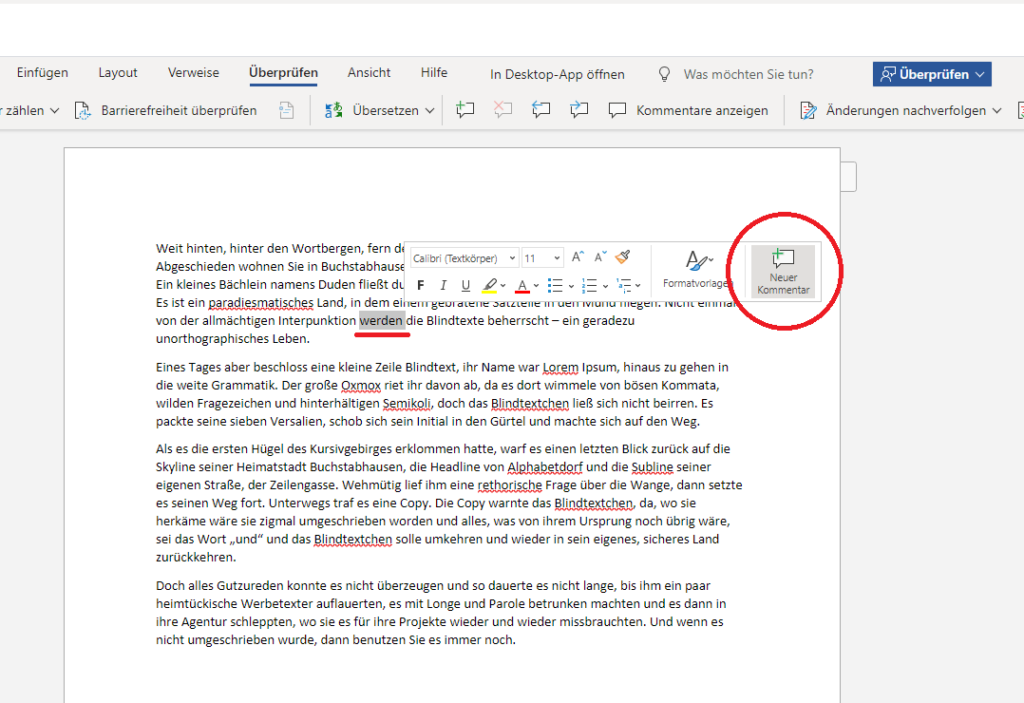The height and width of the screenshot is (703, 1024).
Task: Go to previous comment in ribbon
Action: pos(541,110)
